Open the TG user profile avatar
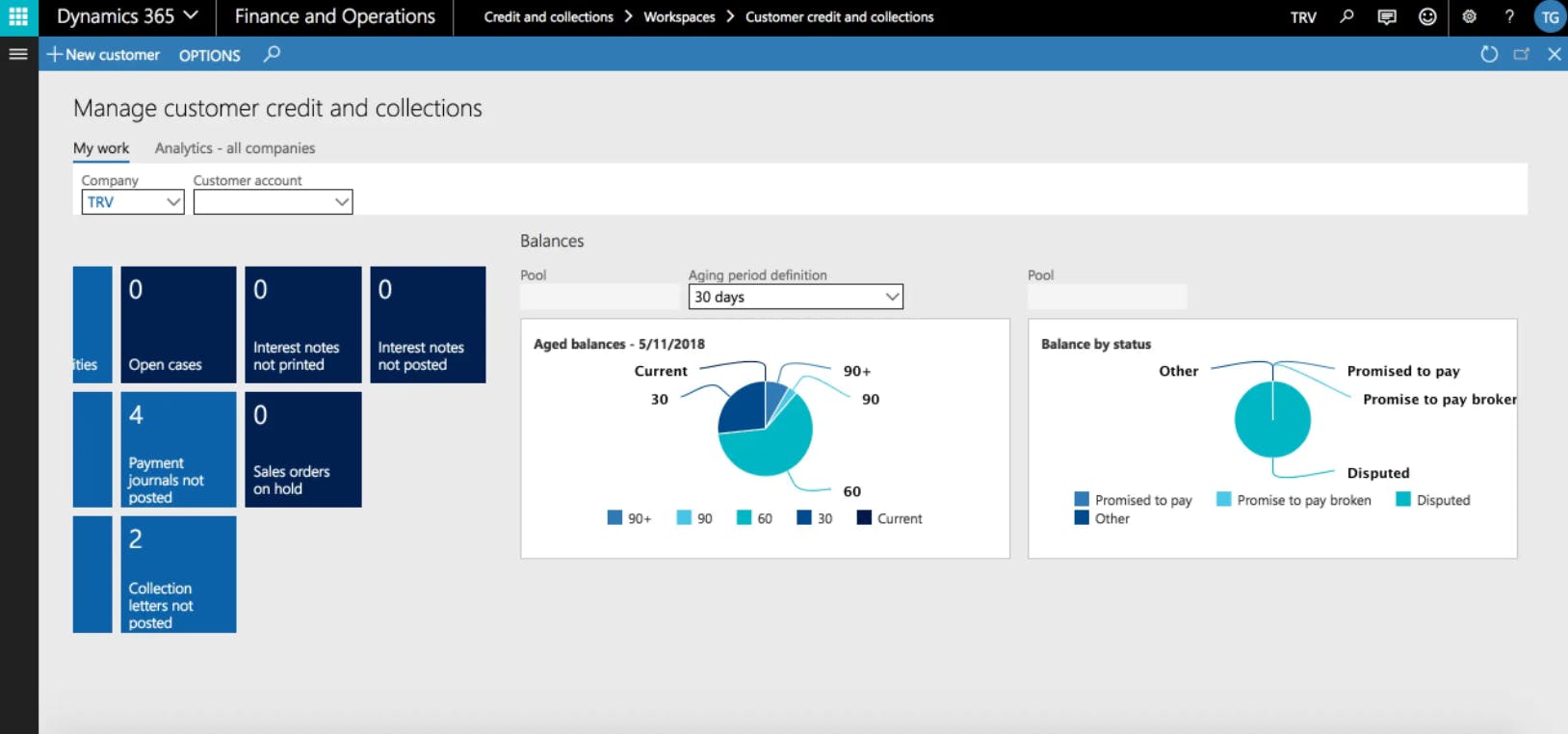 (1550, 17)
